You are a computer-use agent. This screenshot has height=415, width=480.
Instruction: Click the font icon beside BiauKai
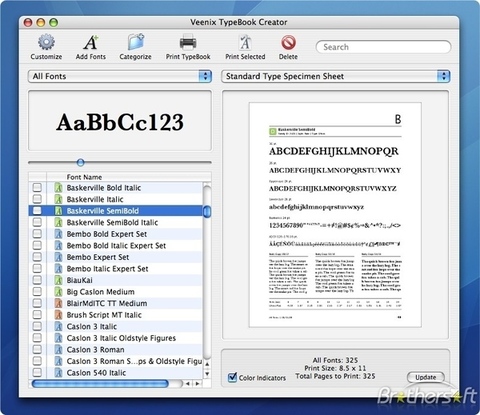pos(59,280)
